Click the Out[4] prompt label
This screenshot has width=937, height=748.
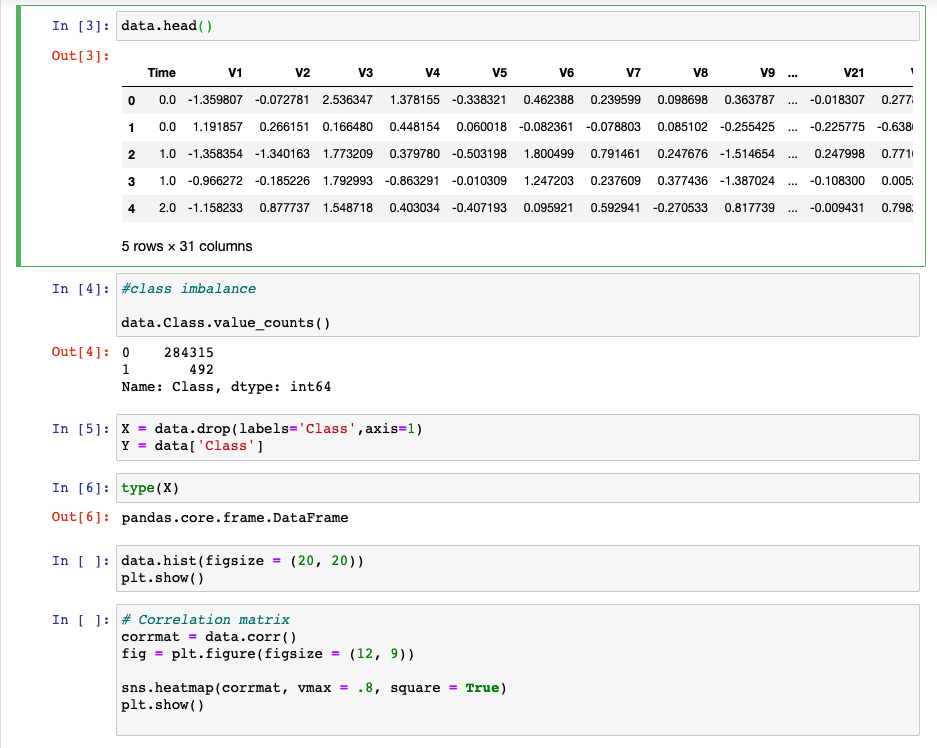pyautogui.click(x=81, y=351)
